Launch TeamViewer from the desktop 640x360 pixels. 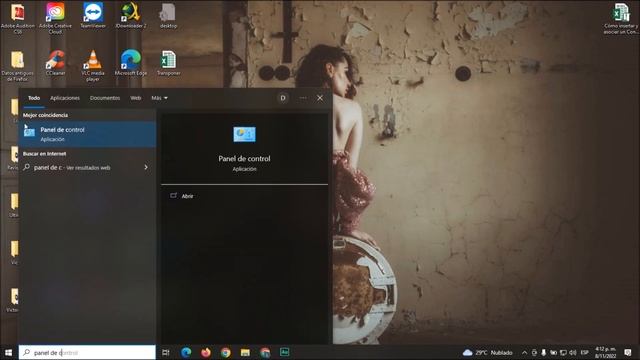(93, 16)
